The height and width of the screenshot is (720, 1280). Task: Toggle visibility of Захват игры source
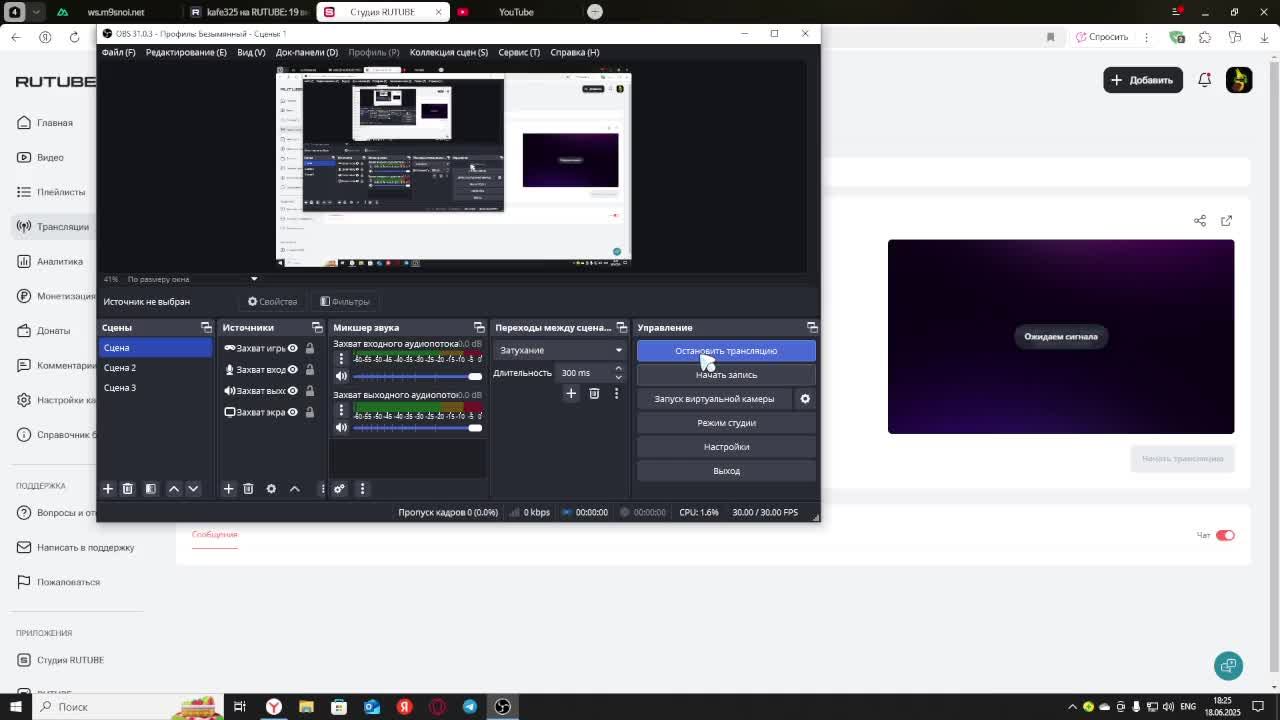pos(293,348)
